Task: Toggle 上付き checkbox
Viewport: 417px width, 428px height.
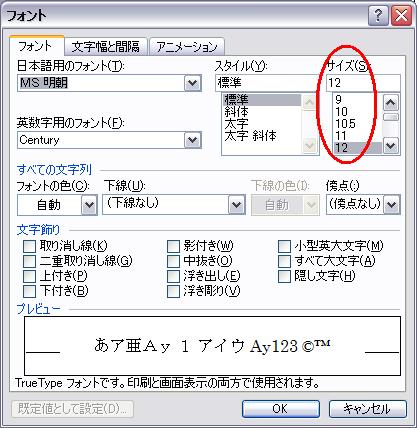Action: (x=29, y=276)
